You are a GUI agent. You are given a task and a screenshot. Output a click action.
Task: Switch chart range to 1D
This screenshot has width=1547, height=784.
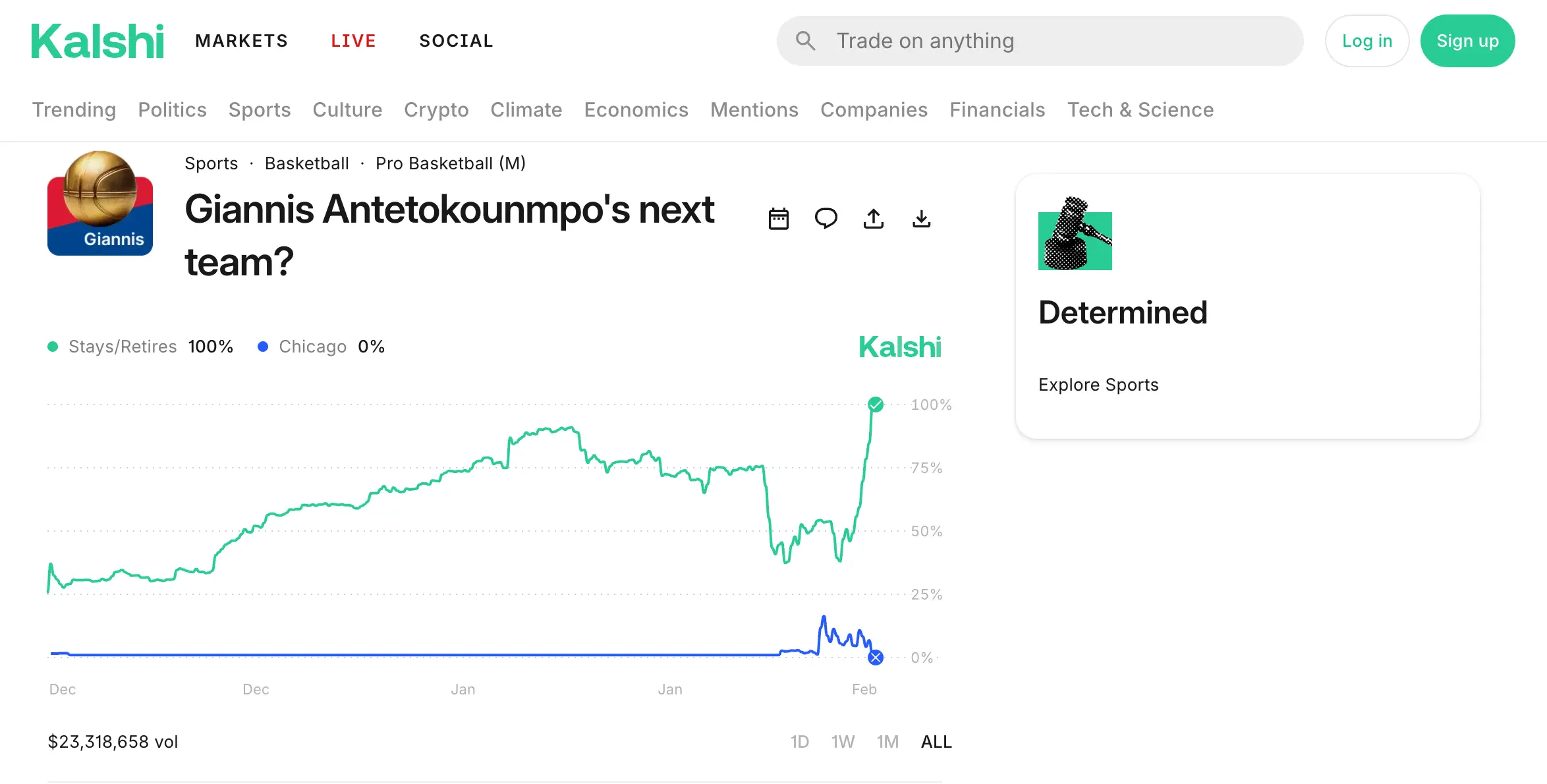click(800, 741)
